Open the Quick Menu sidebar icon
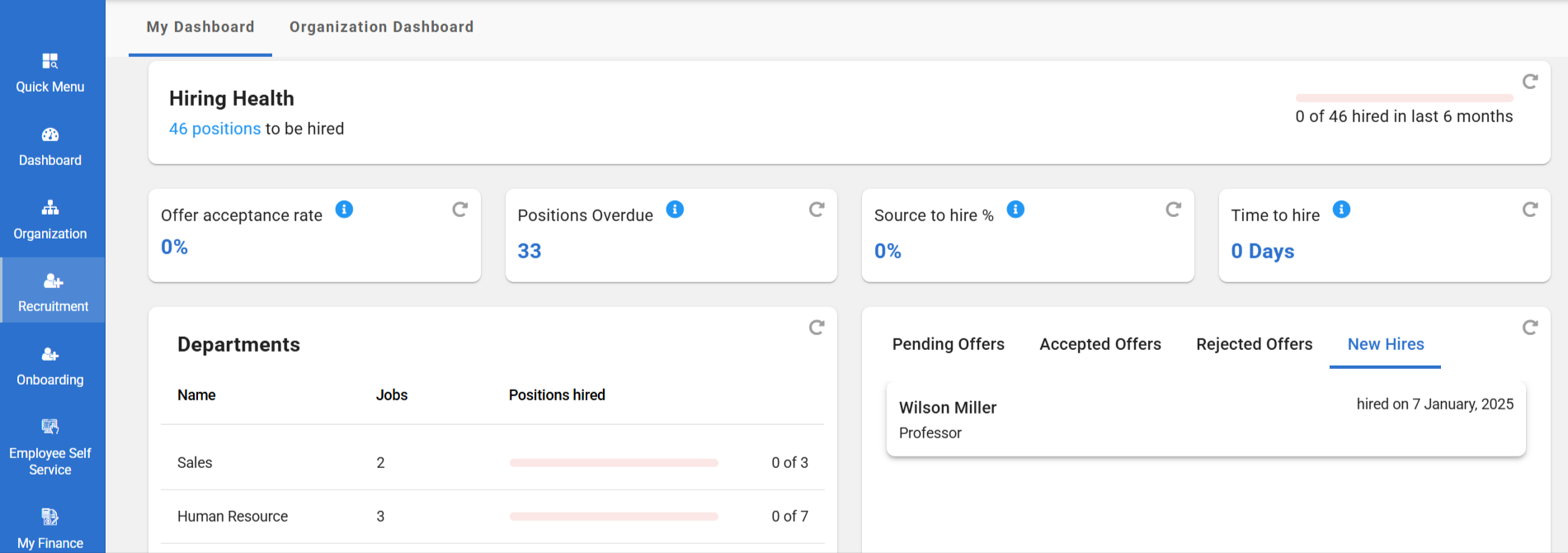1568x553 pixels. click(x=50, y=73)
